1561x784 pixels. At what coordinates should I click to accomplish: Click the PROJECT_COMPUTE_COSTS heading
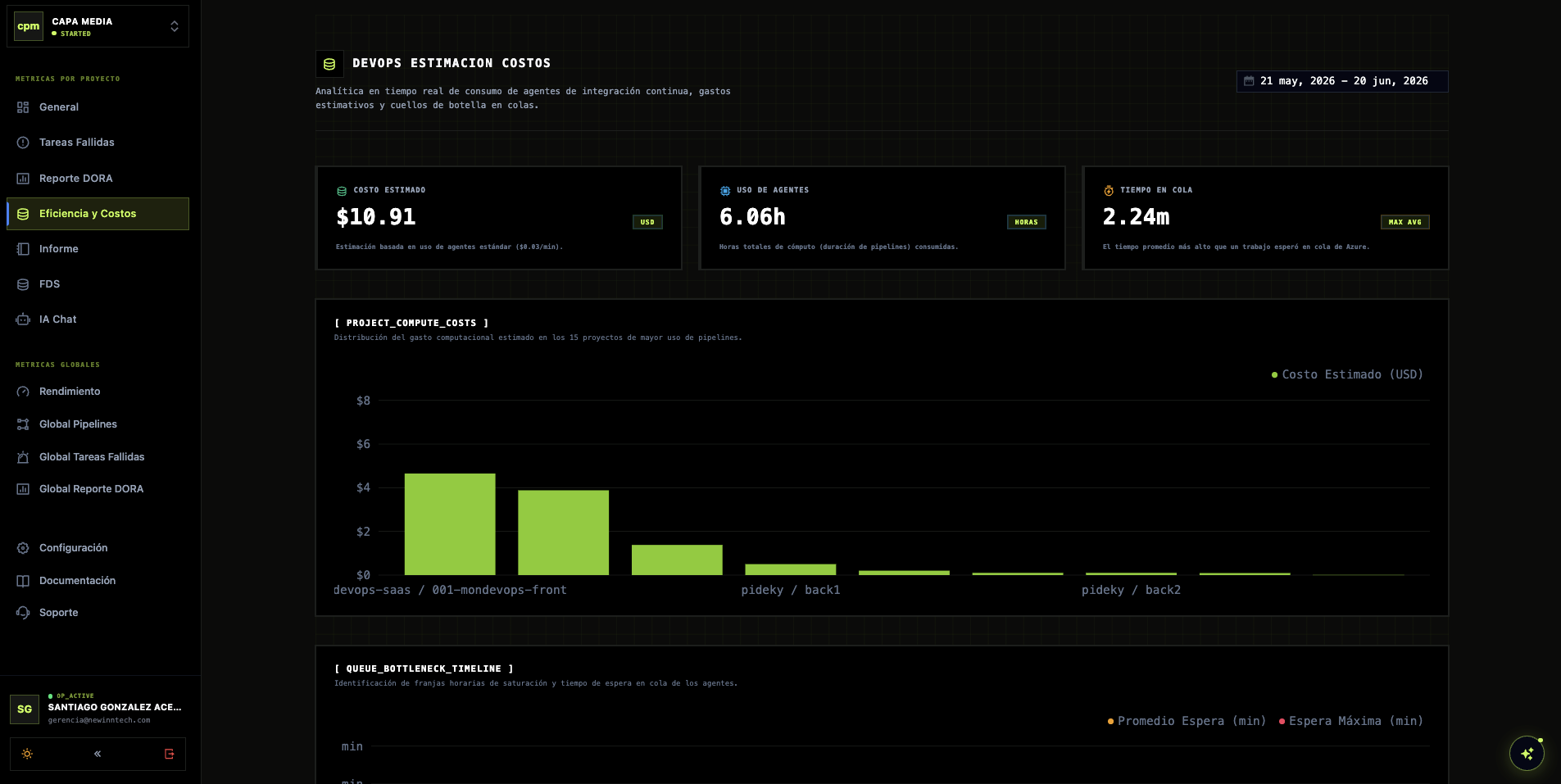[411, 323]
